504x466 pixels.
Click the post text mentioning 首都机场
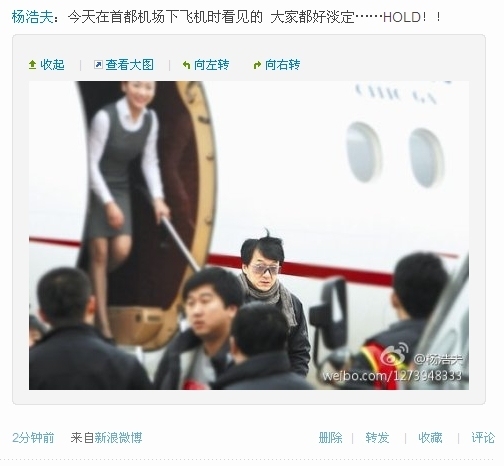(255, 17)
